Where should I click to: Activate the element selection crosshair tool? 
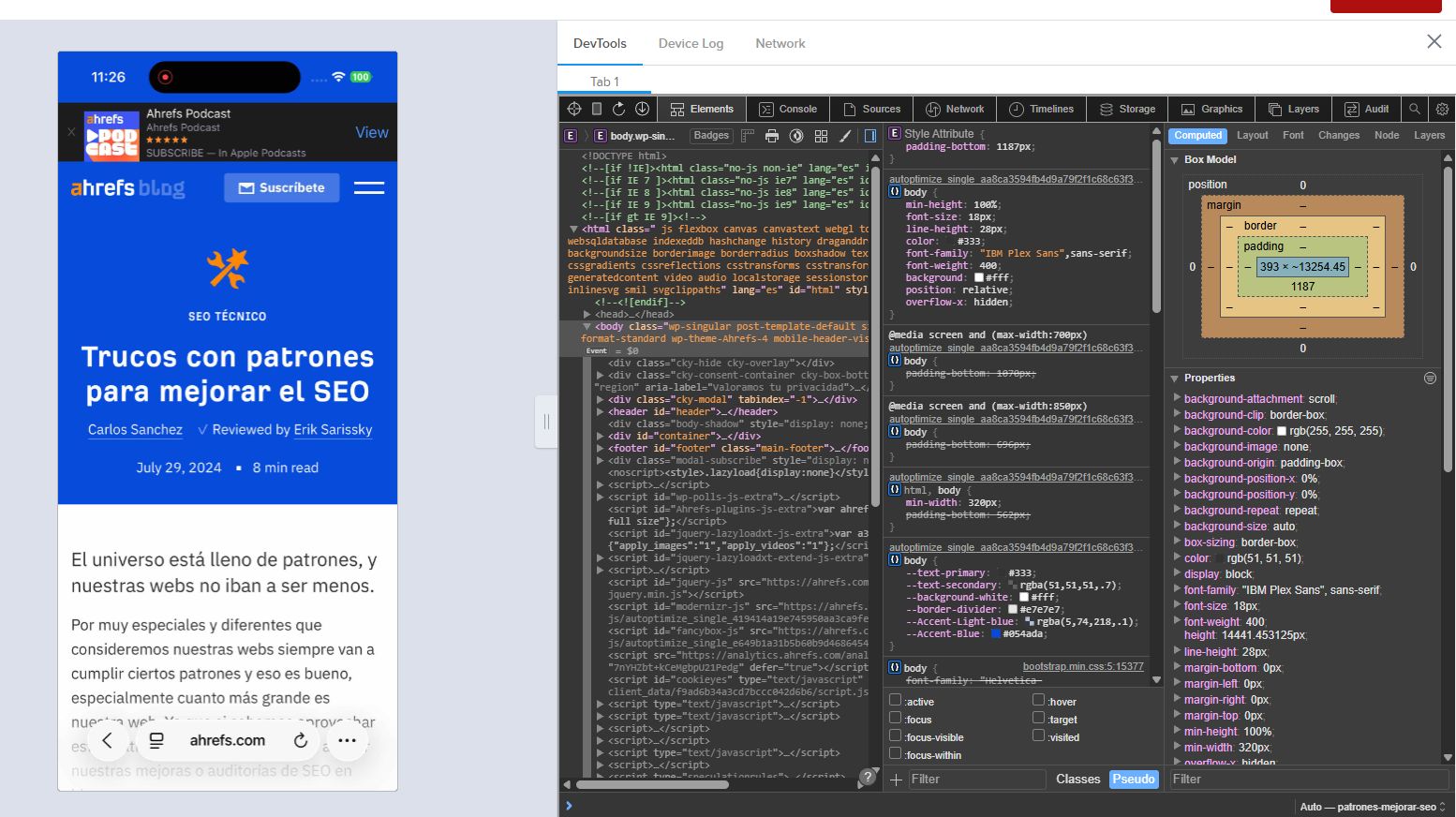tap(574, 109)
